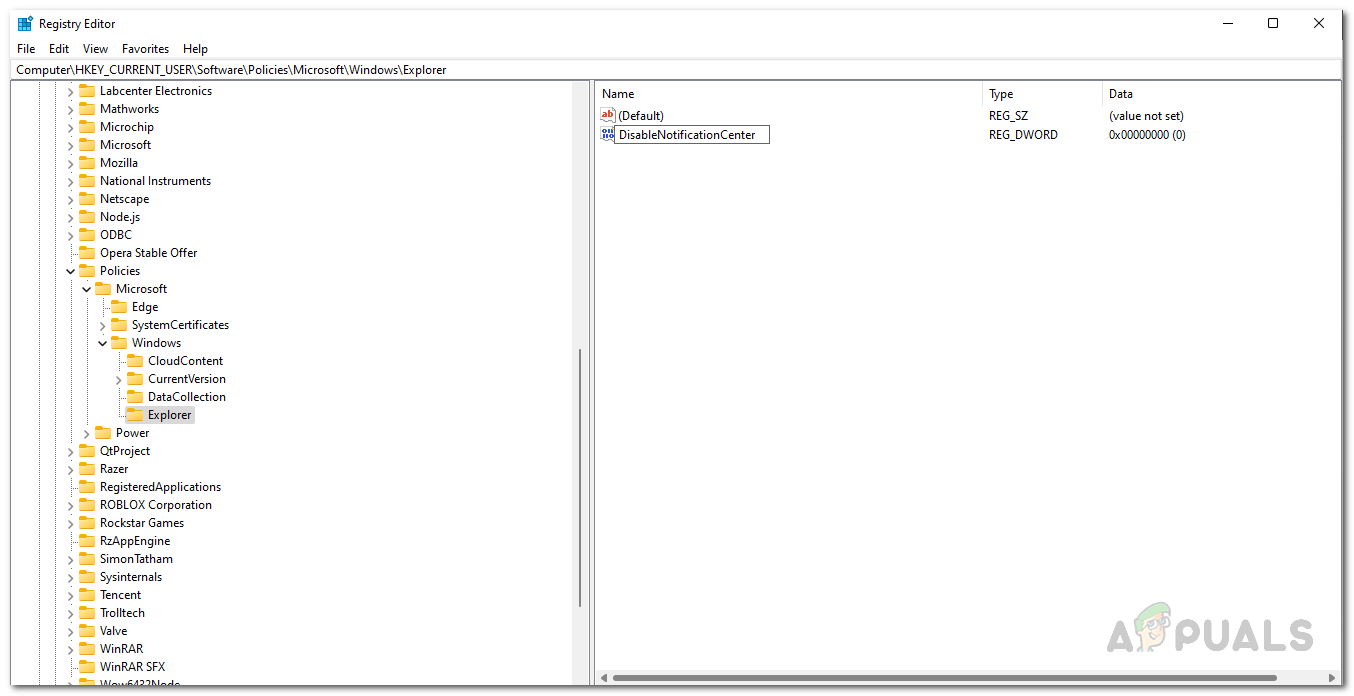
Task: Expand the Power key
Action: (x=86, y=433)
